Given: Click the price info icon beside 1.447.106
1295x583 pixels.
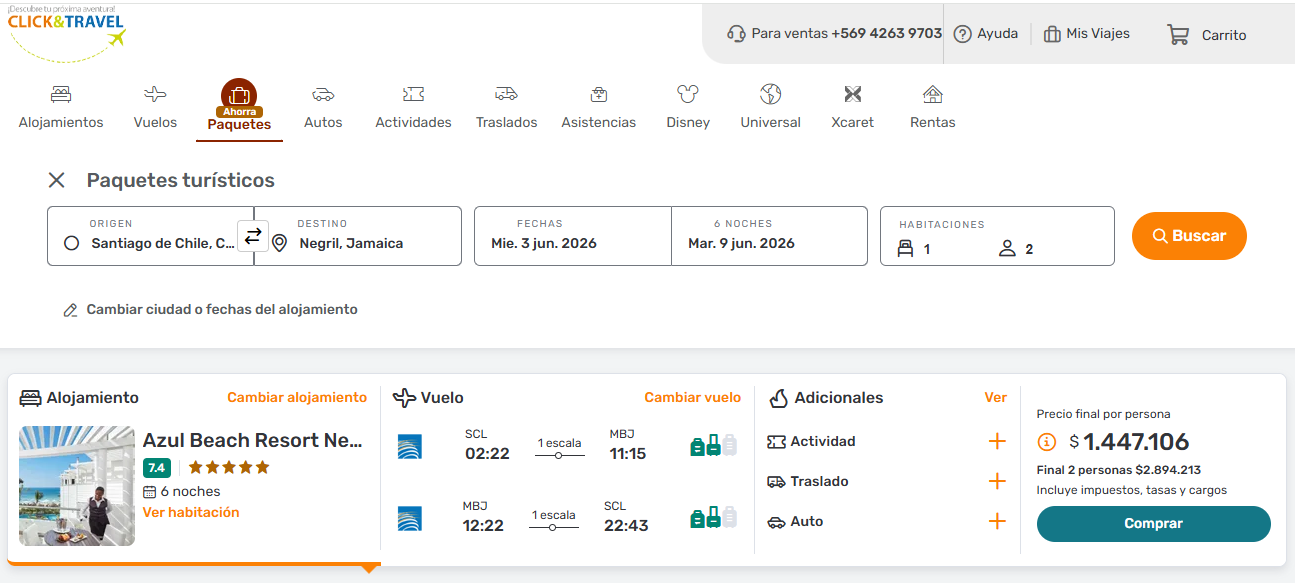Looking at the screenshot, I should (1047, 441).
